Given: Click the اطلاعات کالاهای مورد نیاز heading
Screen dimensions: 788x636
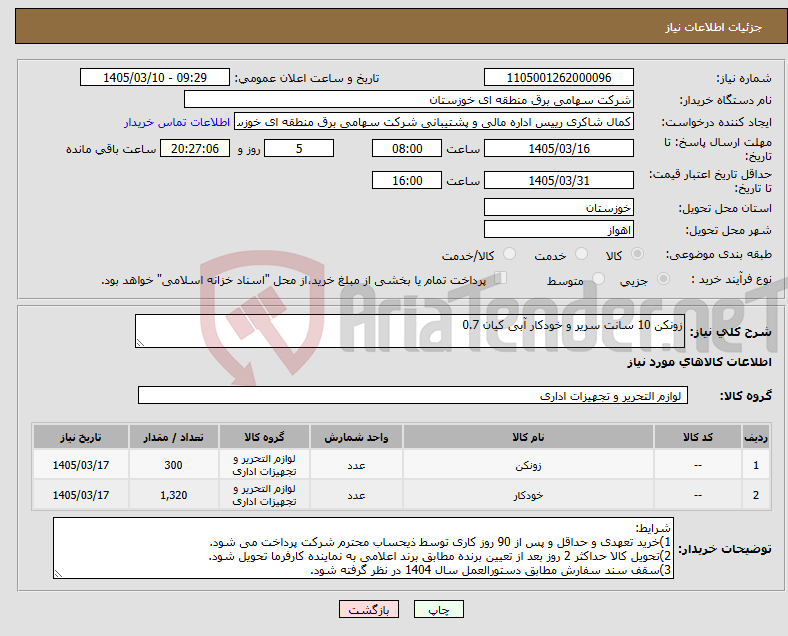Looking at the screenshot, I should pyautogui.click(x=699, y=362).
